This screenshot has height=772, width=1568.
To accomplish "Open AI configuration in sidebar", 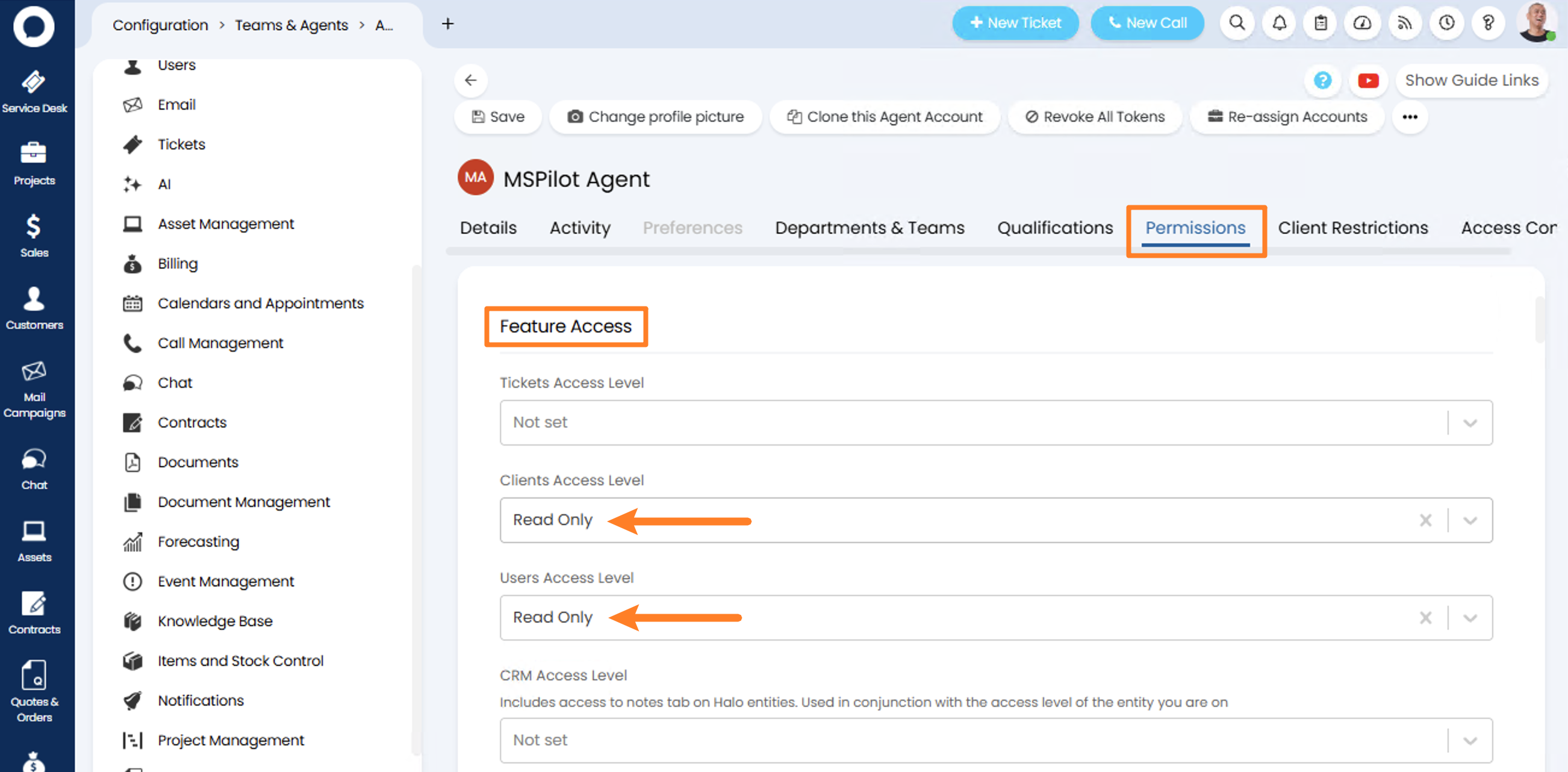I will (x=164, y=184).
